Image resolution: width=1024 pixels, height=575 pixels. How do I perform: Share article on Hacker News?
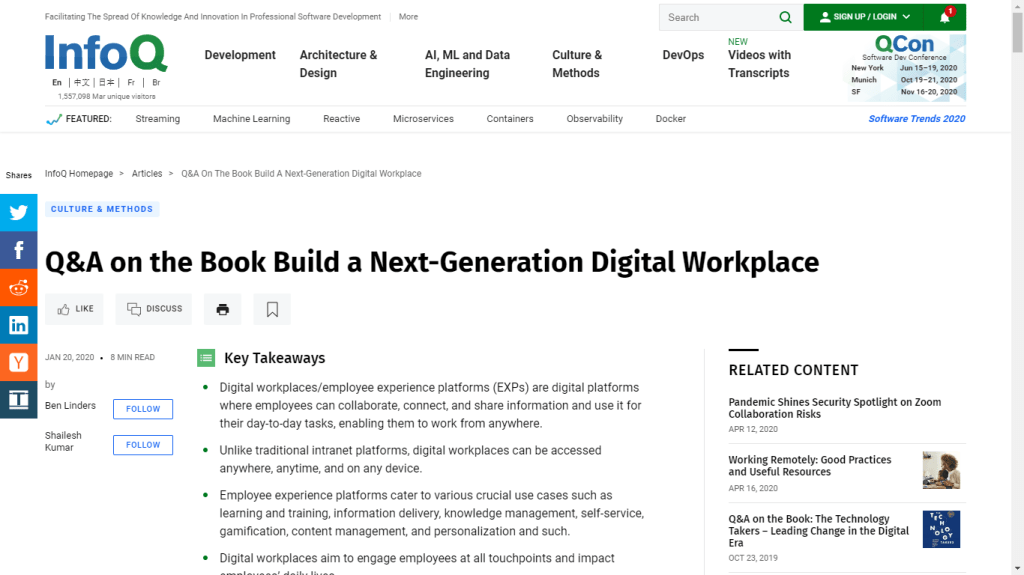click(18, 362)
